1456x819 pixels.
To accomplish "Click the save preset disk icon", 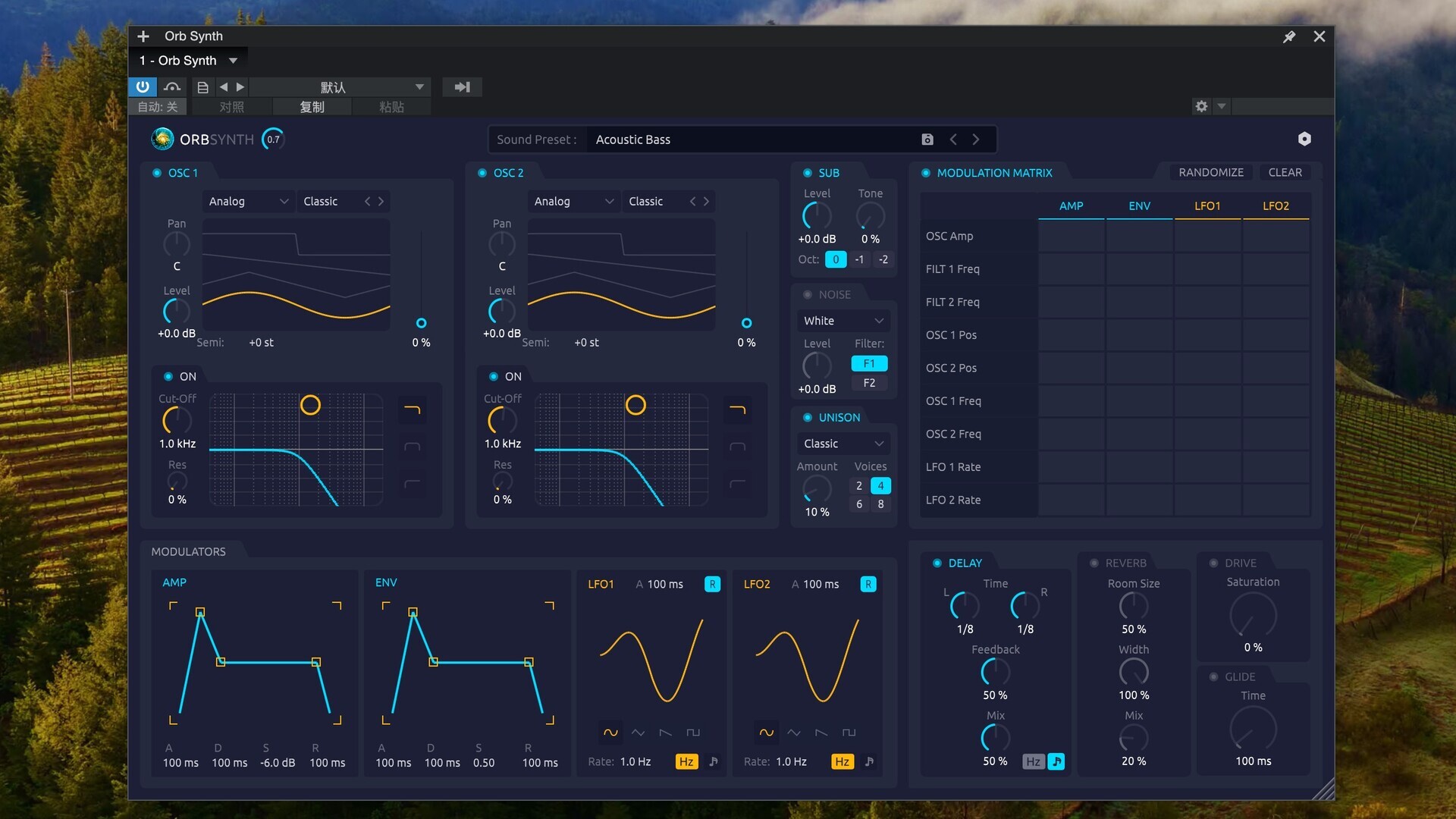I will pyautogui.click(x=927, y=140).
